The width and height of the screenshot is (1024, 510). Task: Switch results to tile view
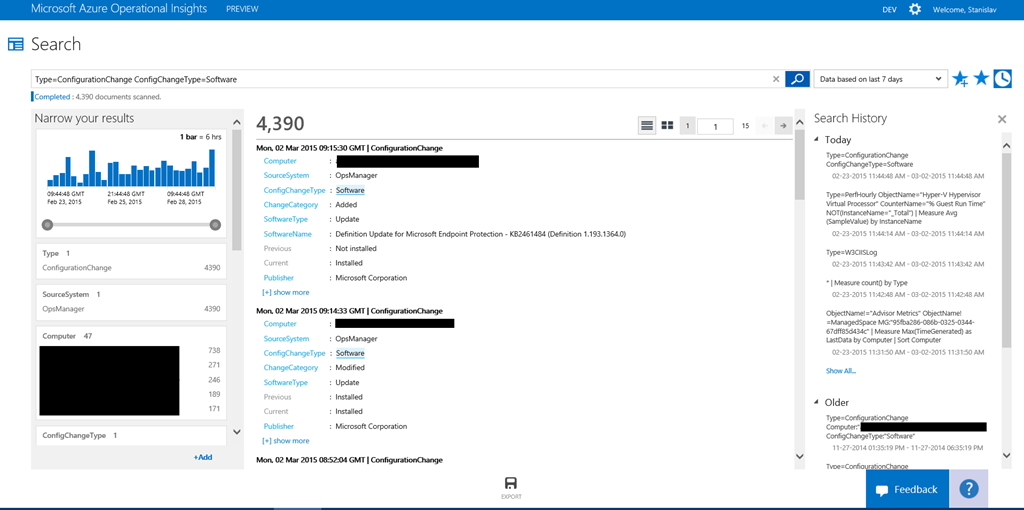point(667,126)
